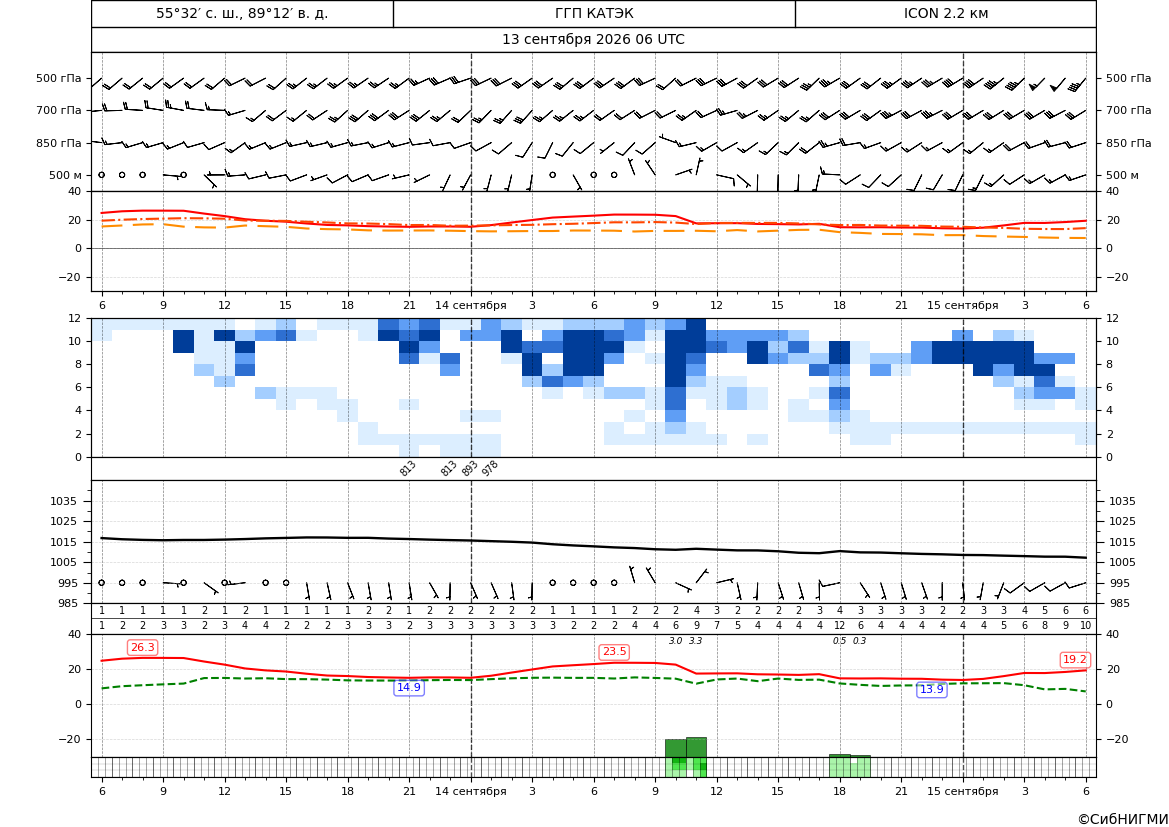Click the 13 сентября 2026 06 UTC title
The height and width of the screenshot is (827, 1169).
[593, 40]
